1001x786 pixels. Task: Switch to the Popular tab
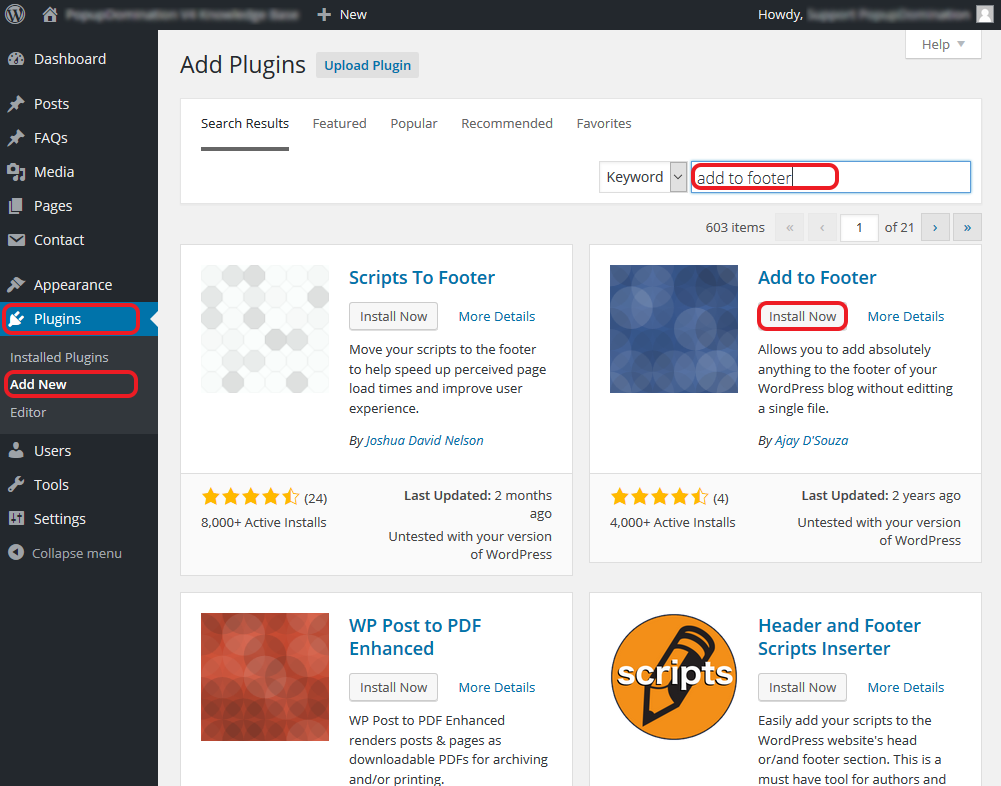(x=414, y=123)
